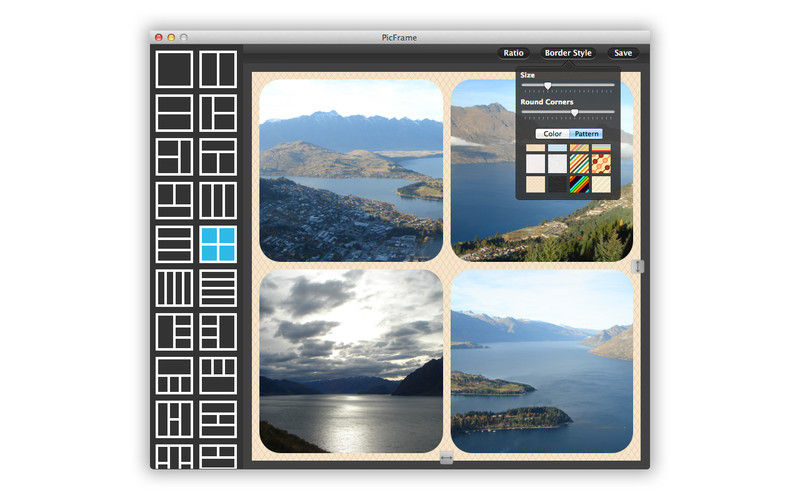
Task: Open the Ratio options
Action: (x=513, y=53)
